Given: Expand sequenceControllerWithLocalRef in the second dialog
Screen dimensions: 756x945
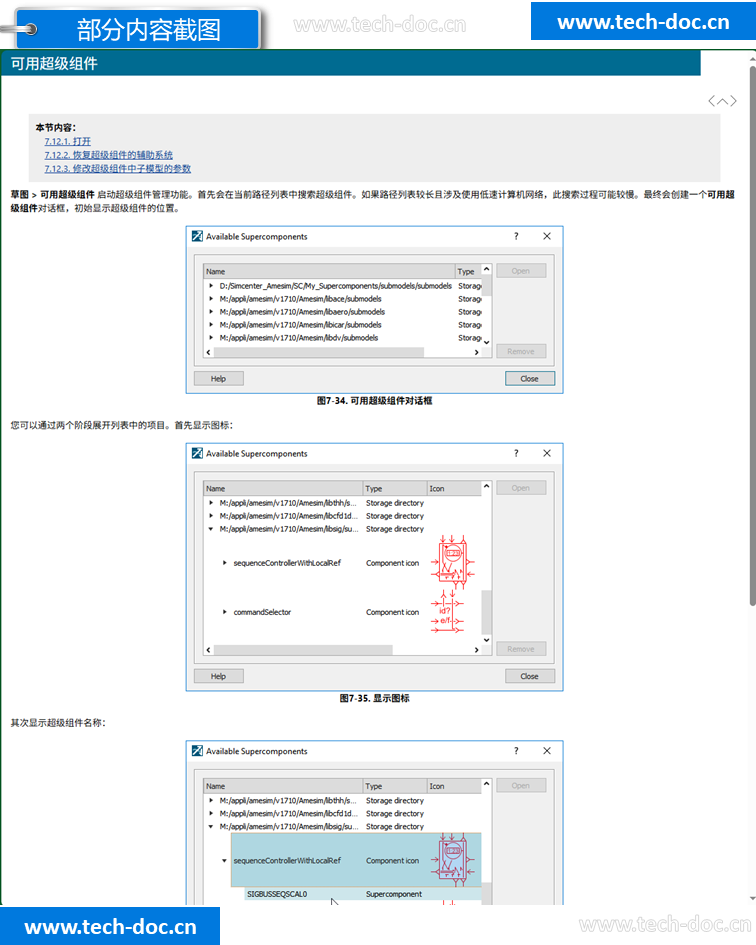Looking at the screenshot, I should (225, 563).
